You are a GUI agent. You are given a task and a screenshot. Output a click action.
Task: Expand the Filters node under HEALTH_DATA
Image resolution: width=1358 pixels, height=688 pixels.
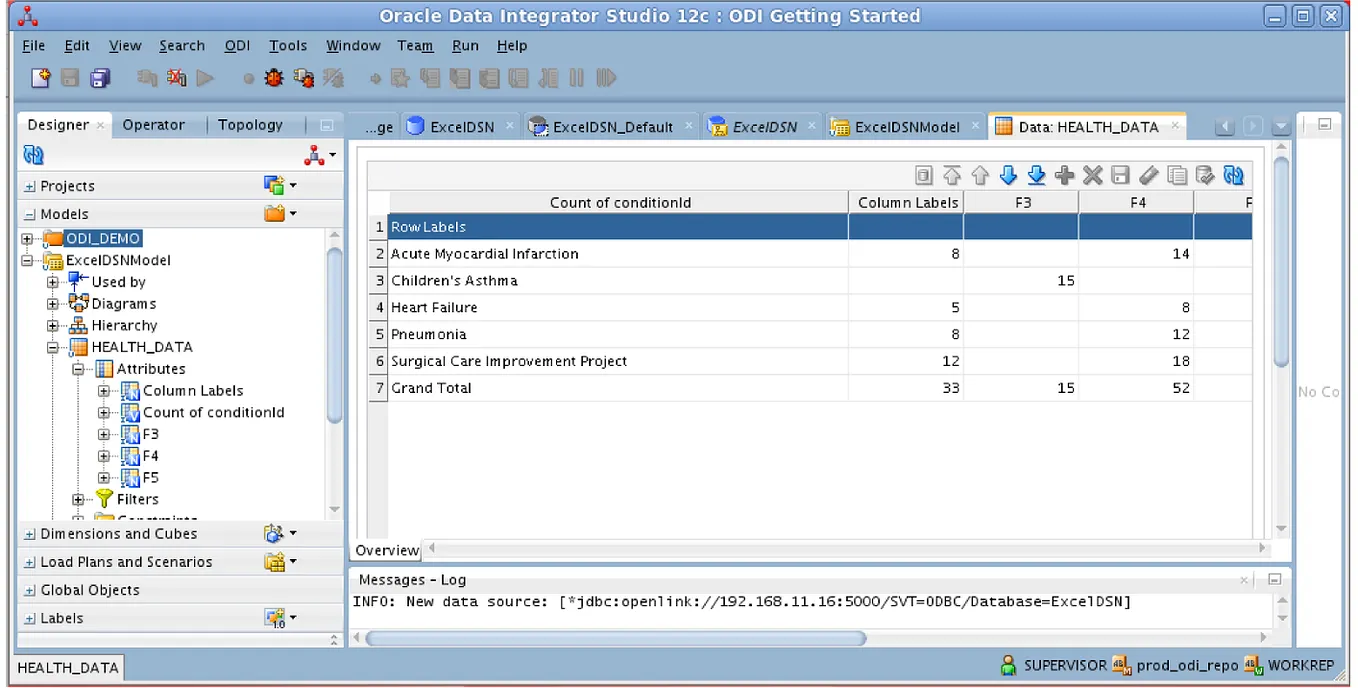point(78,499)
